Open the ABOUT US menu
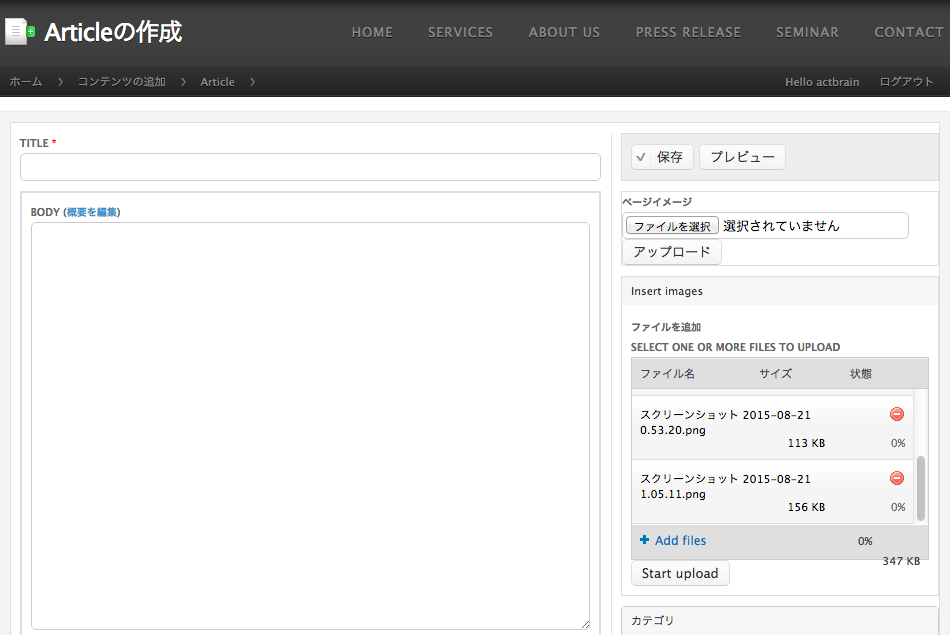 (x=564, y=32)
